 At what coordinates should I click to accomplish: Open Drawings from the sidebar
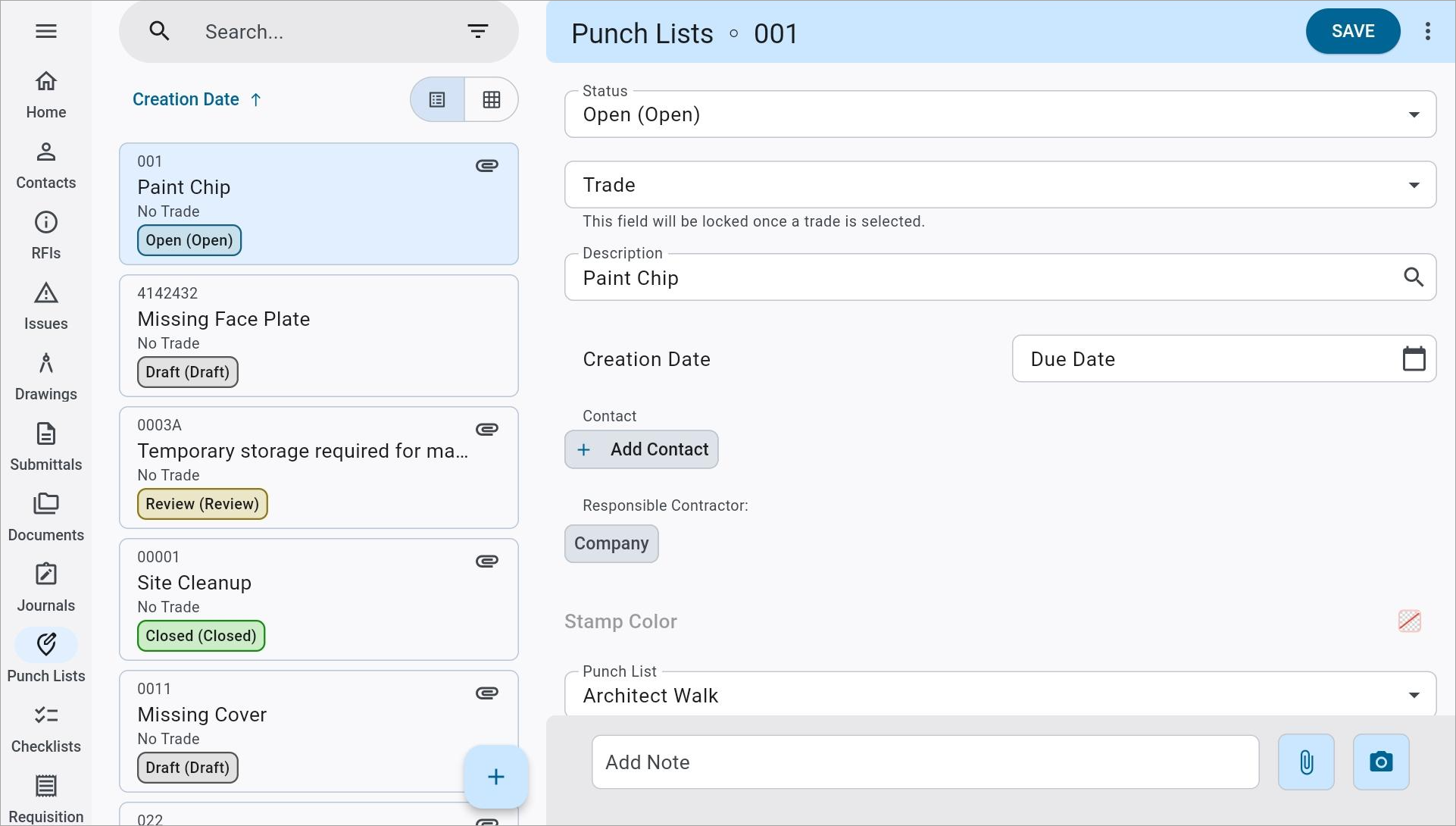pos(46,377)
